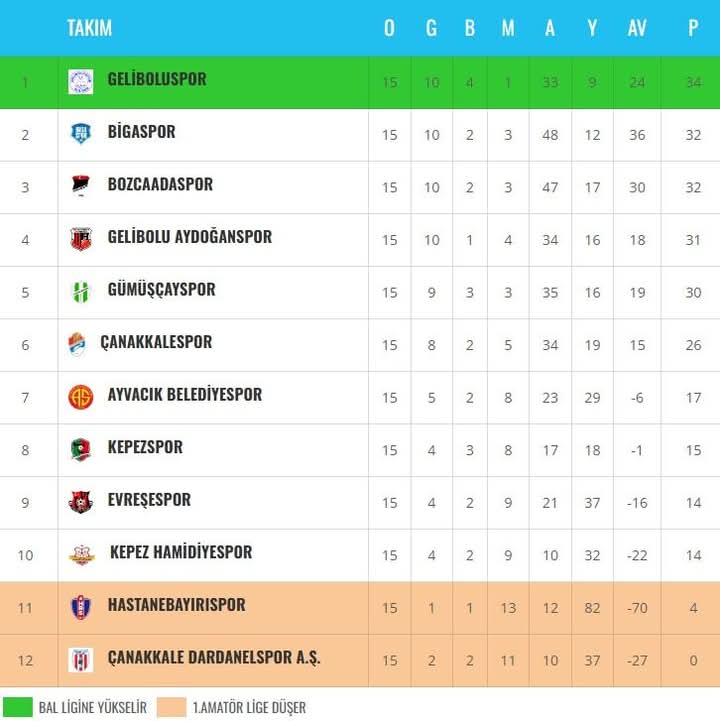Image resolution: width=720 pixels, height=721 pixels.
Task: Click the green BAL Ligine Yükselir swatch
Action: pyautogui.click(x=17, y=707)
